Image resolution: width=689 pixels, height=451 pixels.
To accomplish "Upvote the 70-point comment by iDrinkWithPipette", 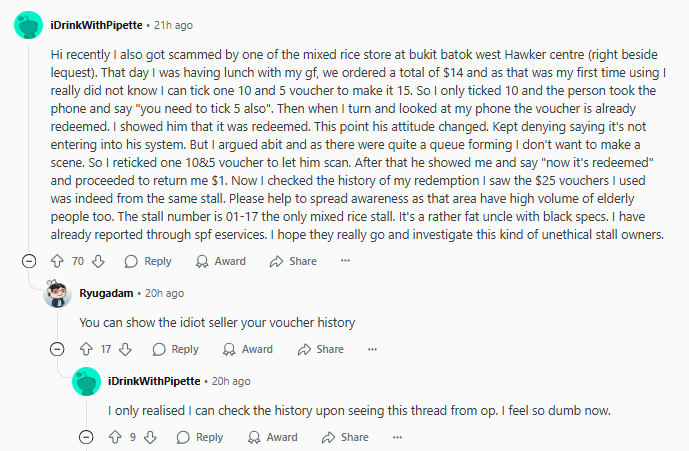I will 57,261.
